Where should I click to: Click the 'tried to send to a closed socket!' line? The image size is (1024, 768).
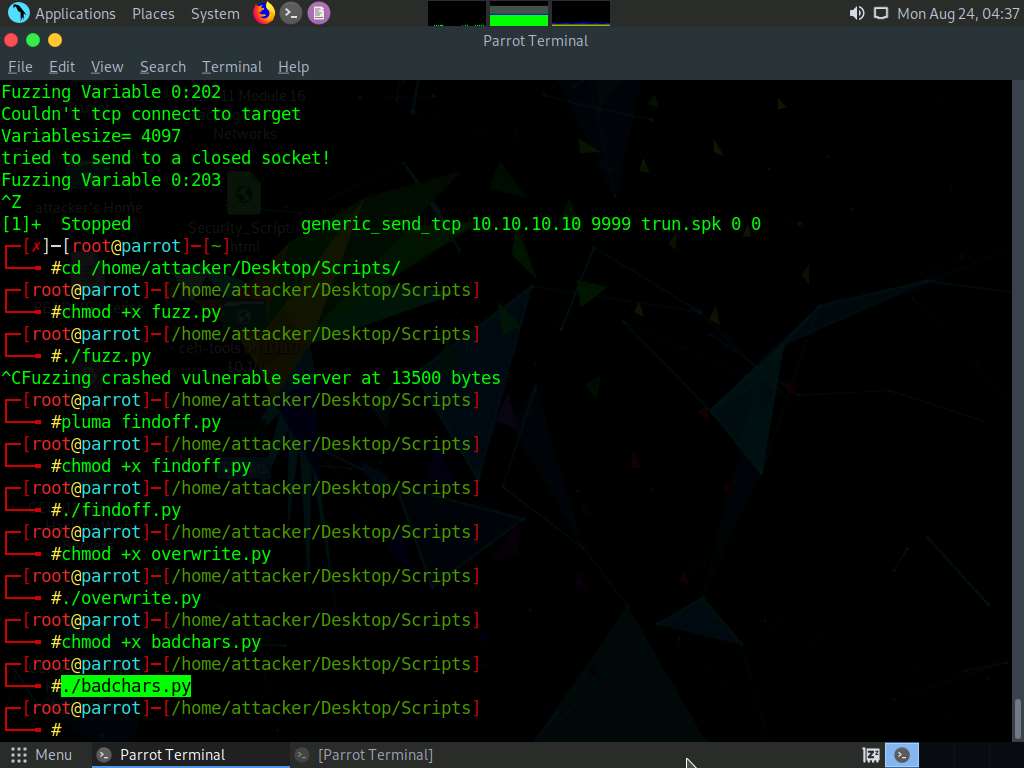166,158
